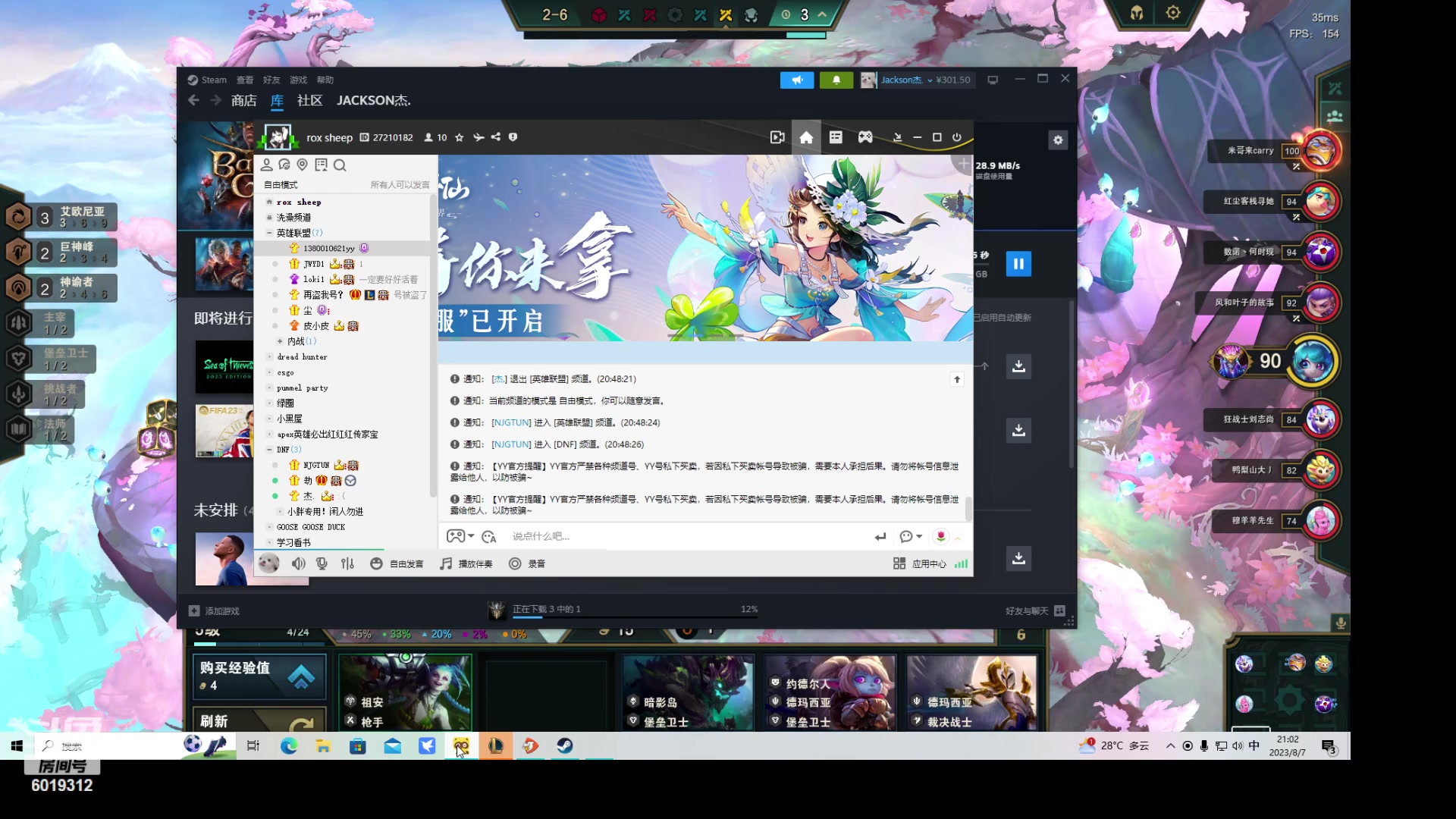Viewport: 1456px width, 819px height.
Task: Open the audio mixer settings icon
Action: click(347, 563)
